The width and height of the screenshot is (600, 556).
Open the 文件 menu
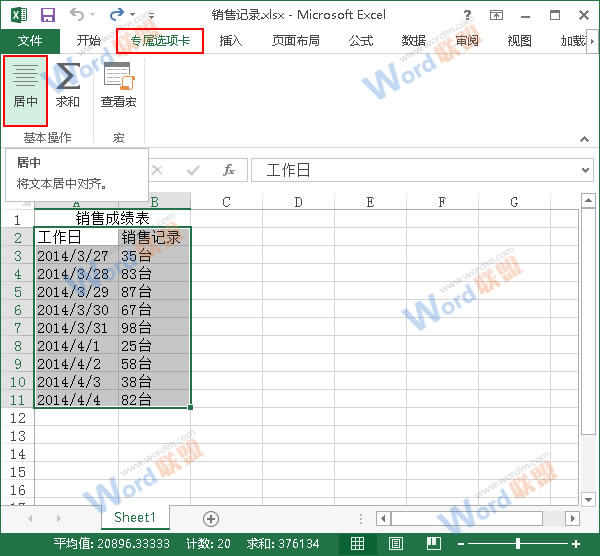[30, 41]
